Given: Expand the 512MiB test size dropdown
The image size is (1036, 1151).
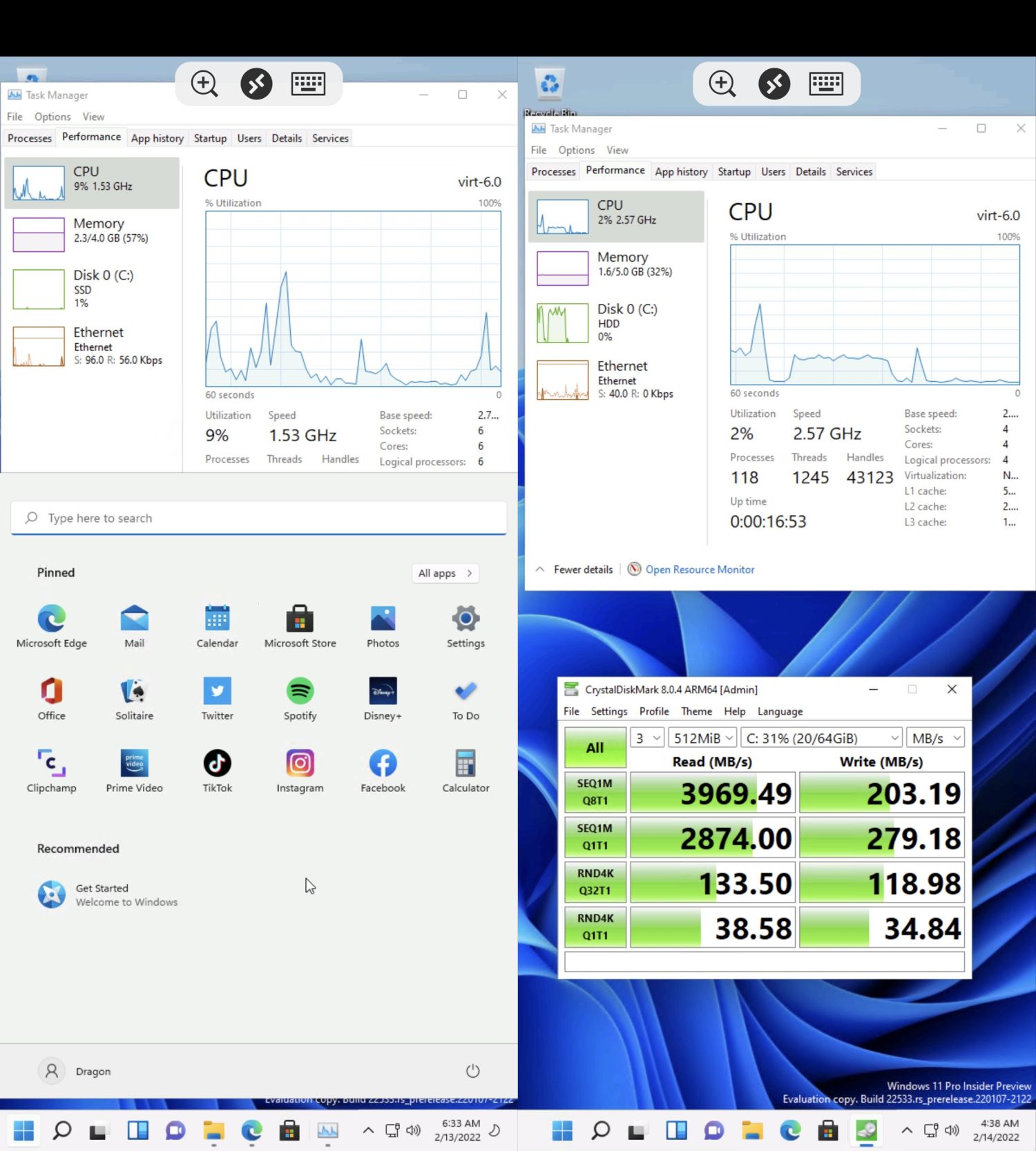Looking at the screenshot, I should (702, 738).
